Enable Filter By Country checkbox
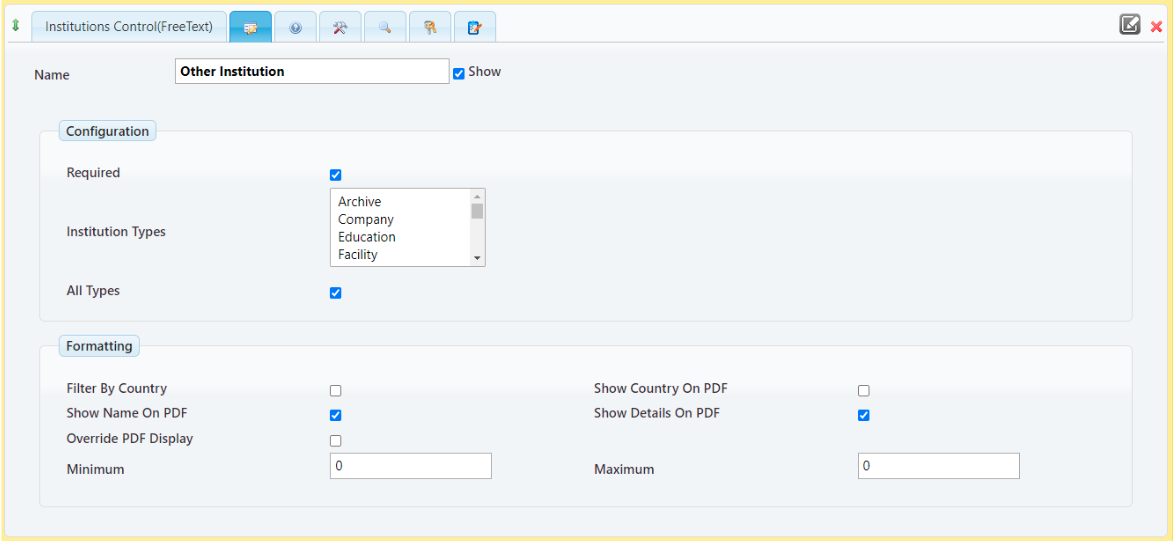The width and height of the screenshot is (1173, 541). 336,391
